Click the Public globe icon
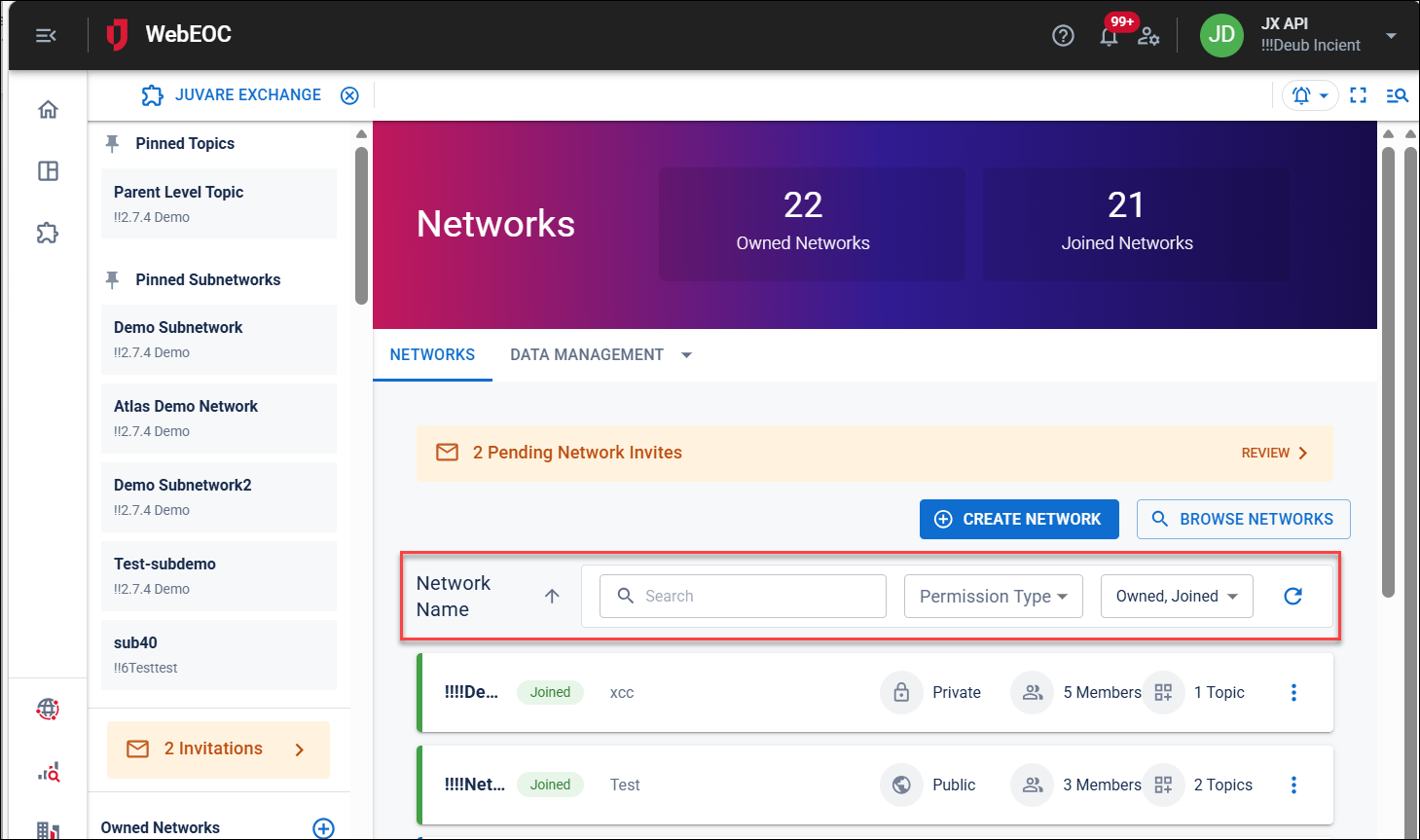This screenshot has height=840, width=1420. pos(901,785)
